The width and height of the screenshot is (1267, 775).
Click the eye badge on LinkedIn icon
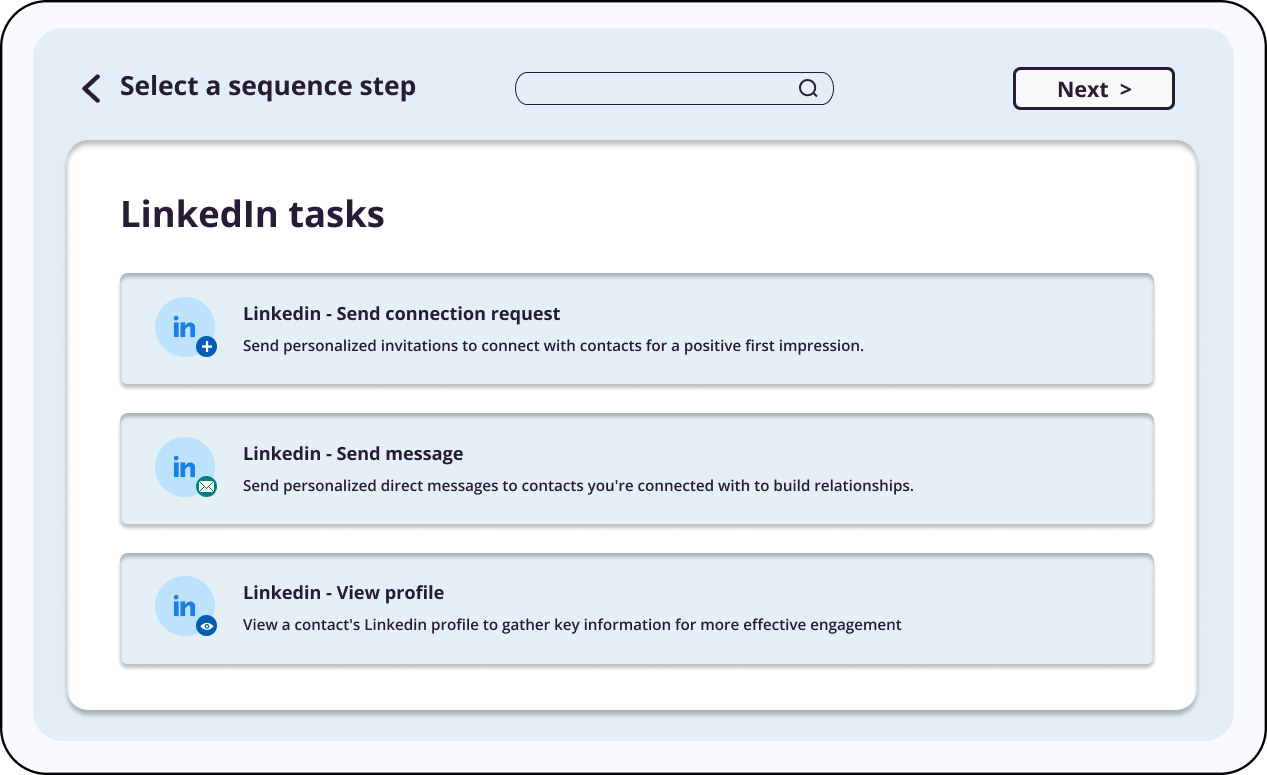(207, 626)
